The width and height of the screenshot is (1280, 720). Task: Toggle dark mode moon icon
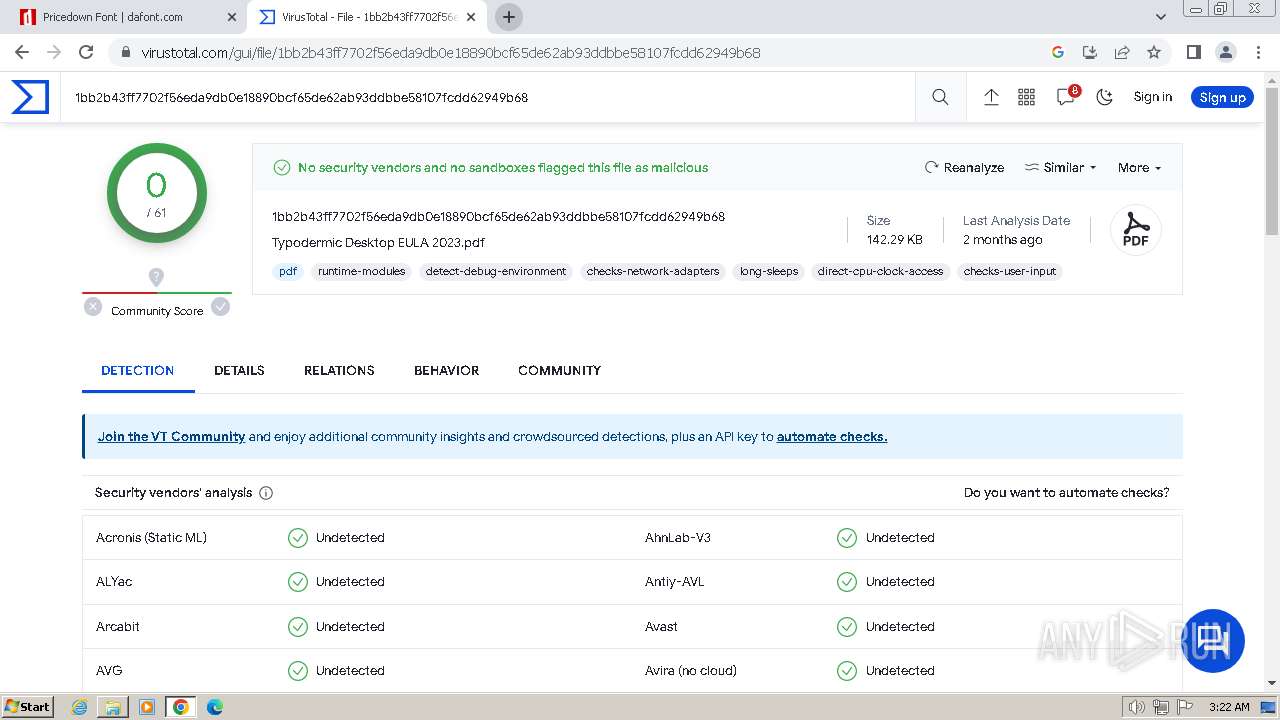tap(1105, 97)
